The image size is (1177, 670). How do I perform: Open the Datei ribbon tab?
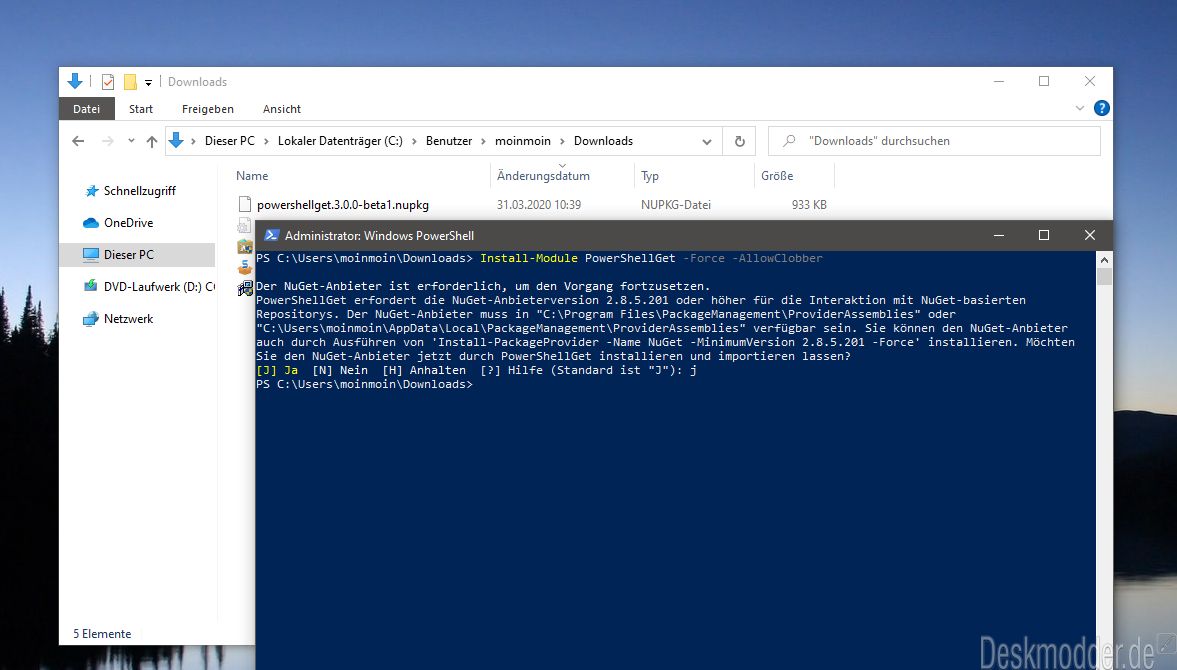[x=86, y=109]
